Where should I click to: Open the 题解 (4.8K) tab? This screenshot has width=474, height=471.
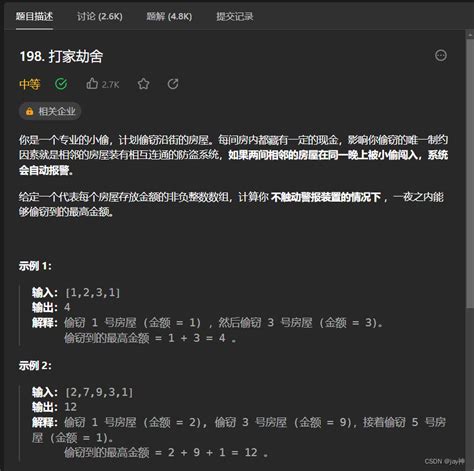click(169, 16)
